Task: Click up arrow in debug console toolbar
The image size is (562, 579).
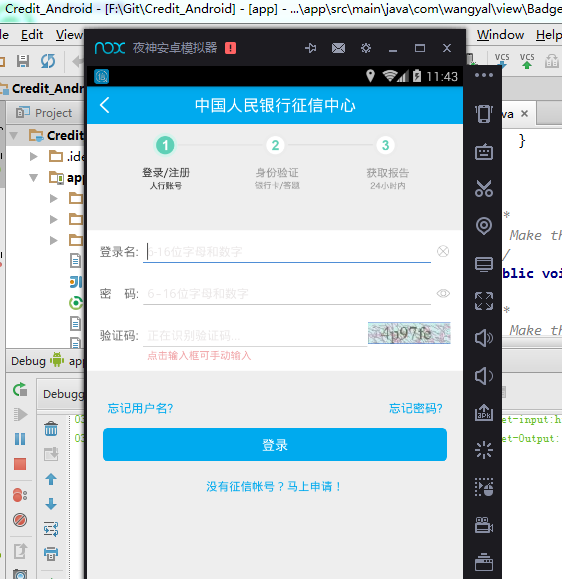Action: click(x=51, y=479)
